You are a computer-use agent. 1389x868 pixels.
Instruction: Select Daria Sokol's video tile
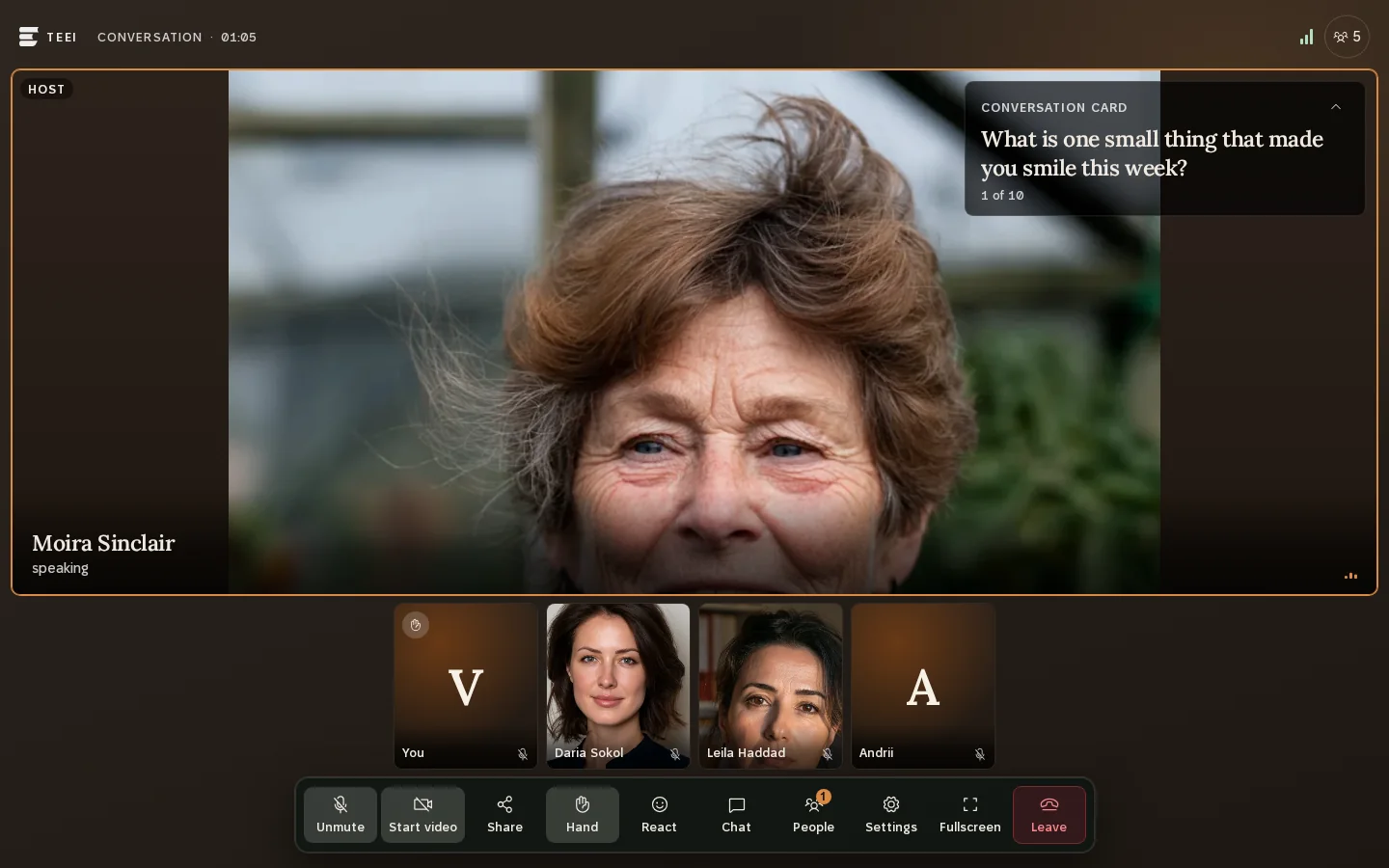pyautogui.click(x=618, y=686)
